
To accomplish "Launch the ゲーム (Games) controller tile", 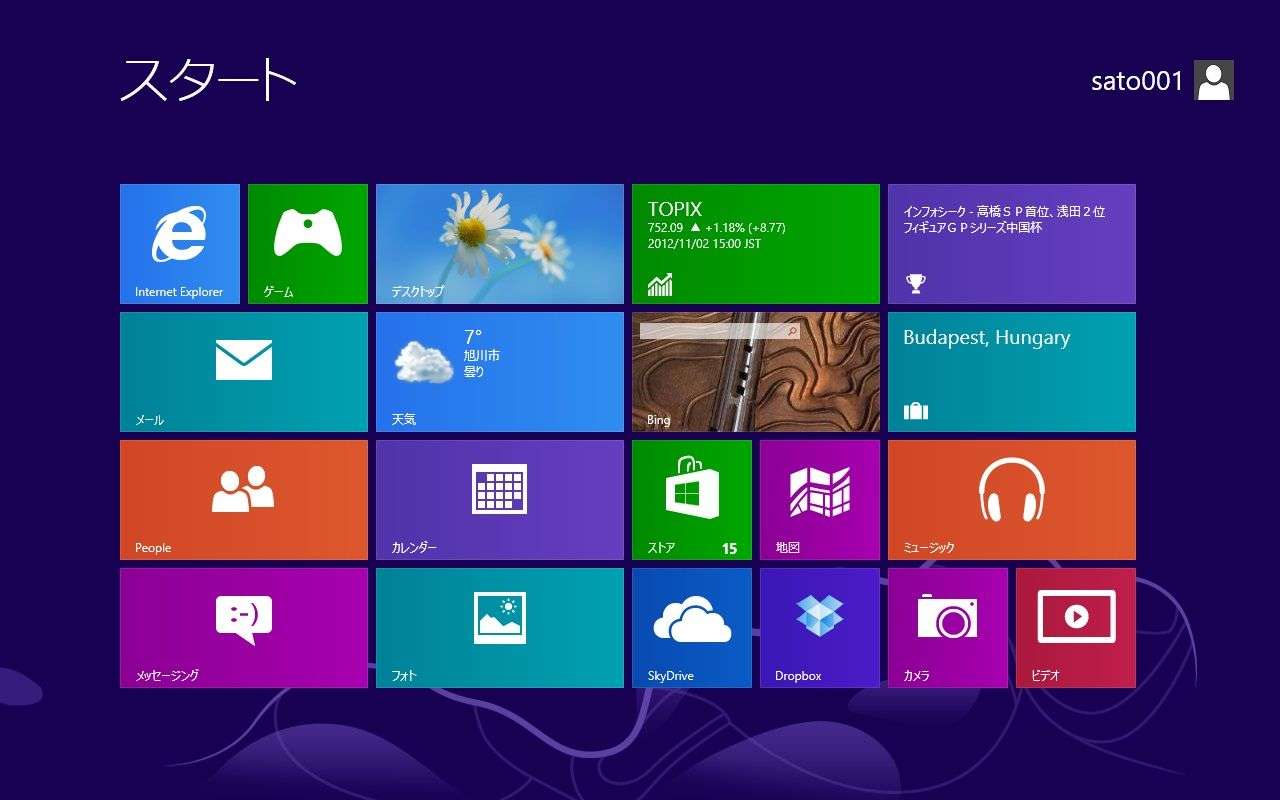I will (x=308, y=244).
